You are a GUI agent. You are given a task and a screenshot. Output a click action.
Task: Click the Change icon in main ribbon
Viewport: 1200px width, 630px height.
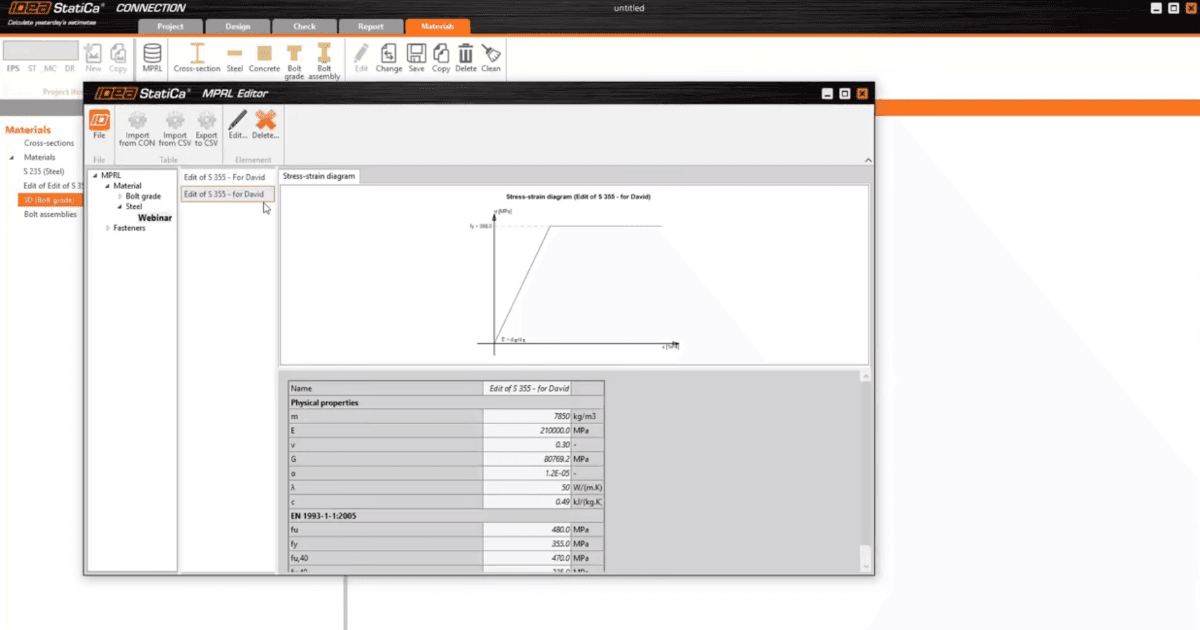tap(389, 57)
